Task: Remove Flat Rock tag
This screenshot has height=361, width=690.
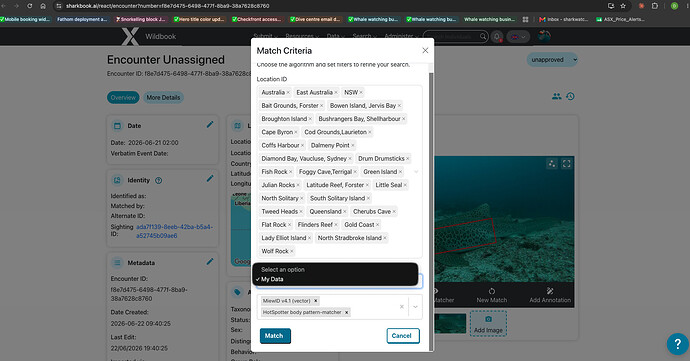Action: click(289, 225)
